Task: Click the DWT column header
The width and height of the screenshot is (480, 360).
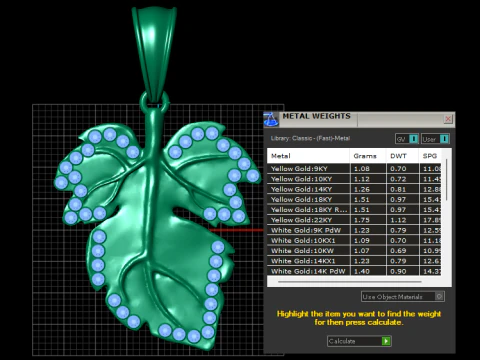Action: [402, 156]
